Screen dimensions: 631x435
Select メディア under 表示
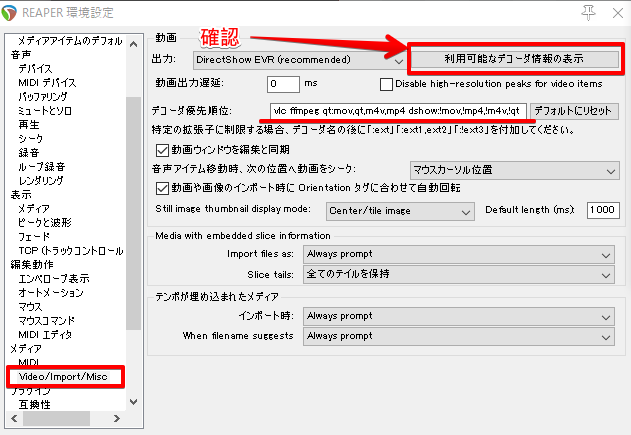(34, 209)
